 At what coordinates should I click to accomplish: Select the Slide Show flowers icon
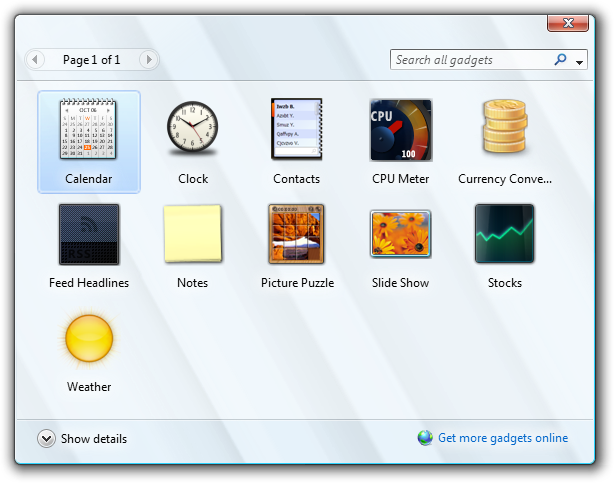pyautogui.click(x=401, y=234)
